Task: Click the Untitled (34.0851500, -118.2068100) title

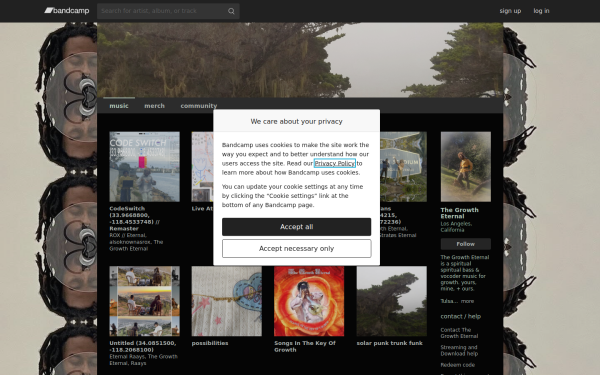Action: pos(143,346)
